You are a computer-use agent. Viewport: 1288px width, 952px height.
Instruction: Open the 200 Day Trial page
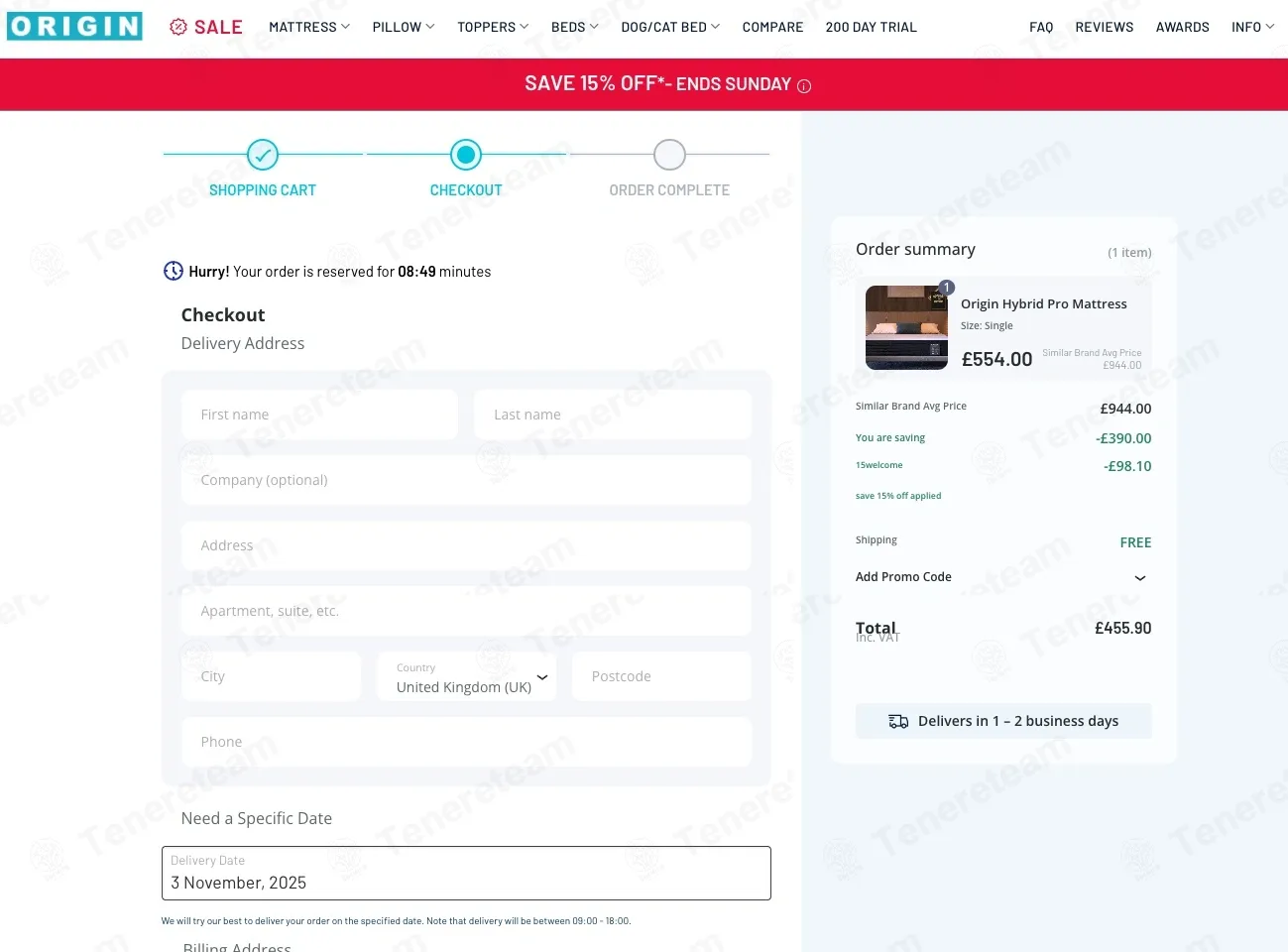tap(871, 27)
